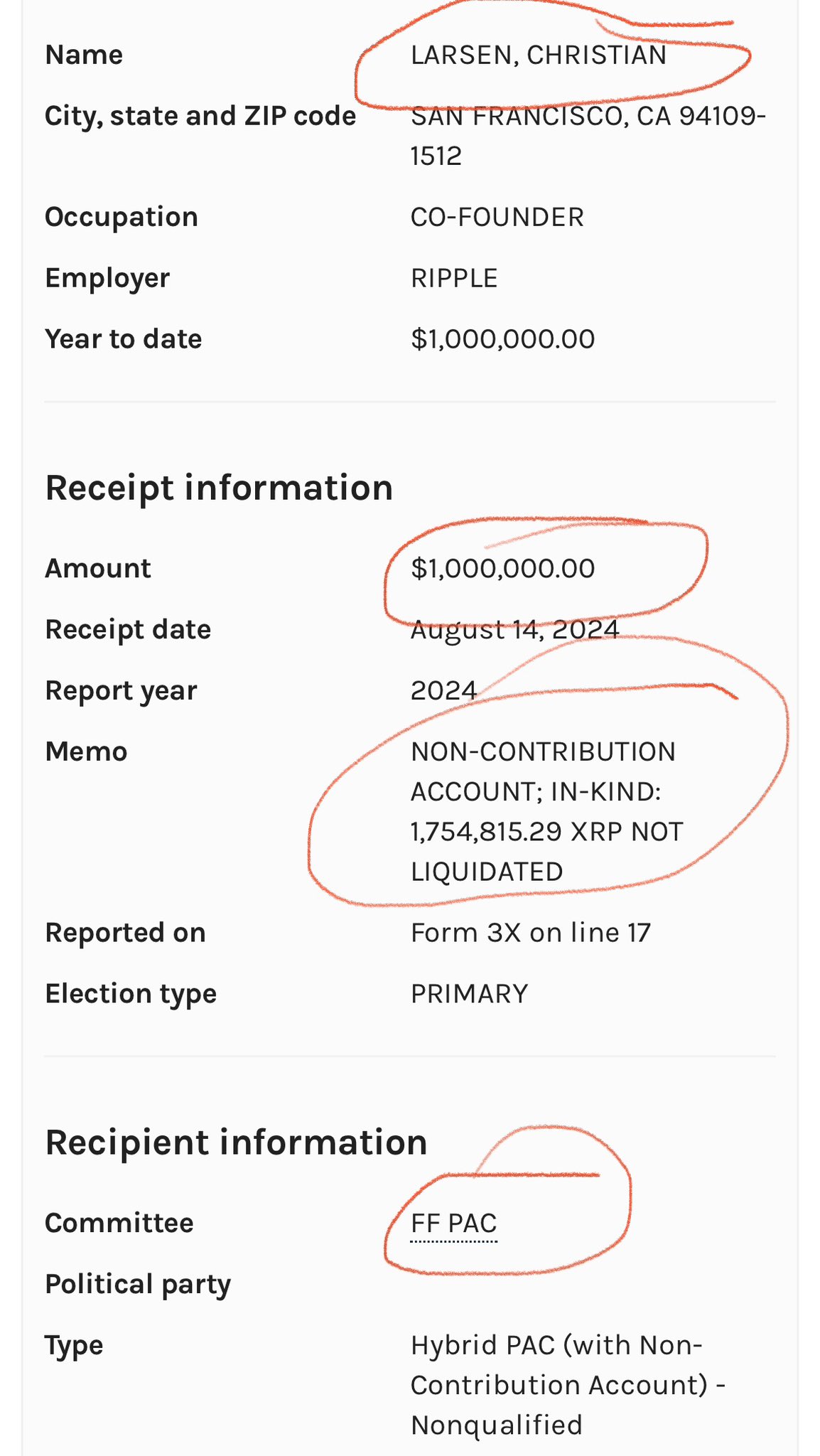Click the Year to date $1,000,000.00 value
The width and height of the screenshot is (820, 1456).
pyautogui.click(x=502, y=338)
